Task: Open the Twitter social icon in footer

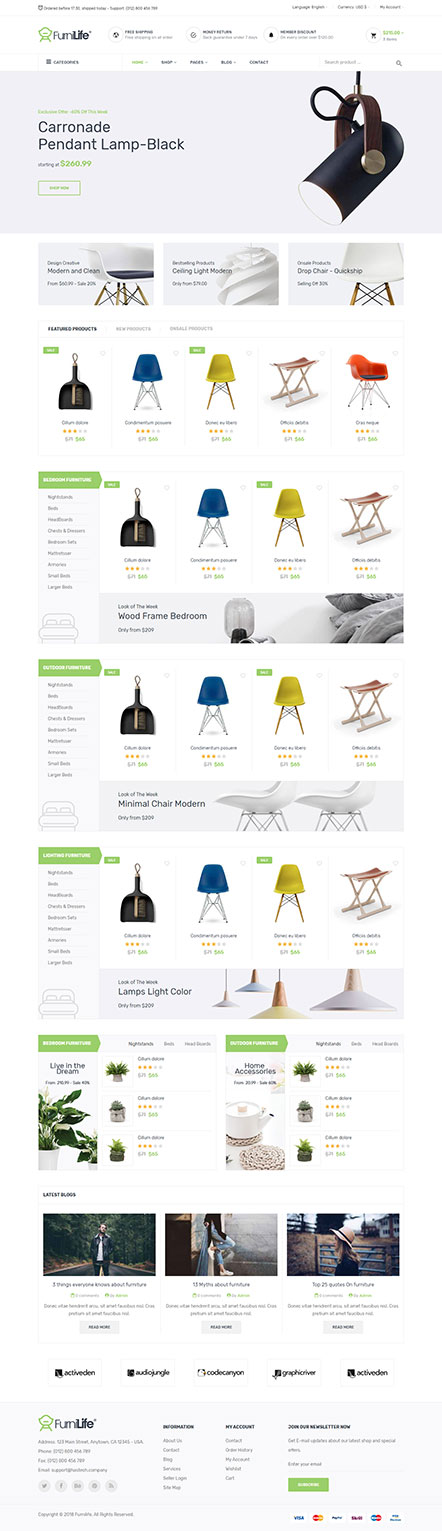Action: point(45,1485)
